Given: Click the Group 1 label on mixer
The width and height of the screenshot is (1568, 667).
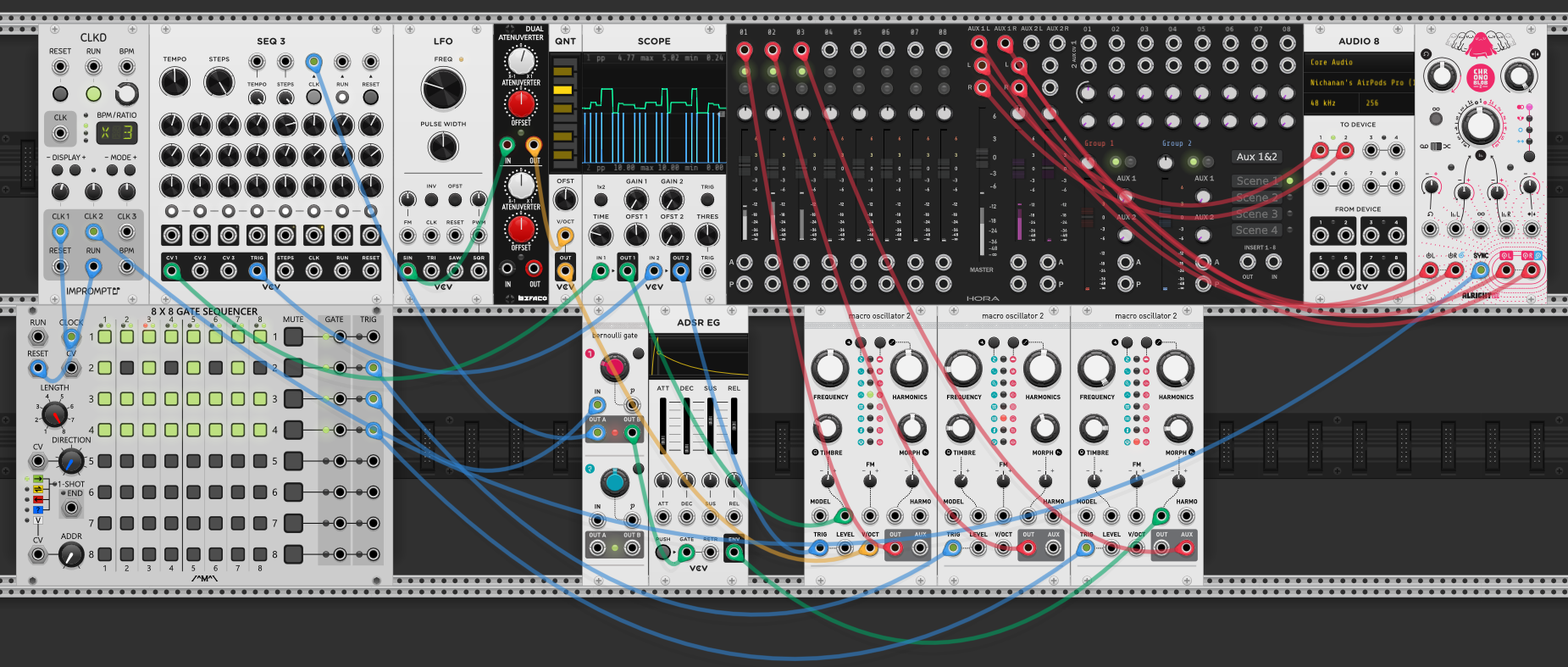Looking at the screenshot, I should [1100, 143].
